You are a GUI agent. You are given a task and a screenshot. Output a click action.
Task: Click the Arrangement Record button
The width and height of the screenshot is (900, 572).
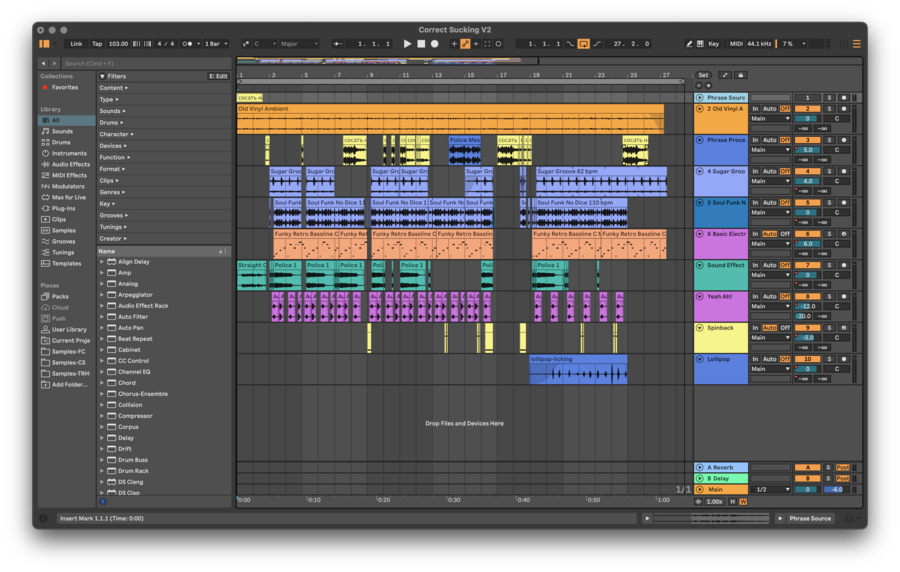tap(434, 44)
